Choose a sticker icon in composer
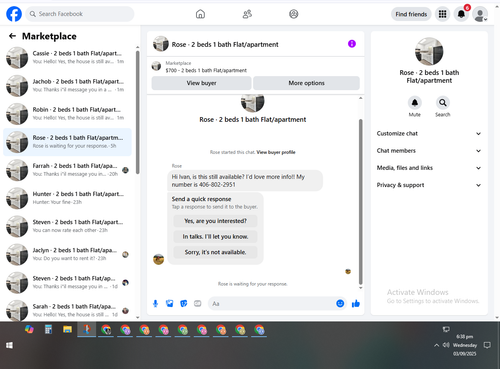500x369 pixels. [x=184, y=303]
